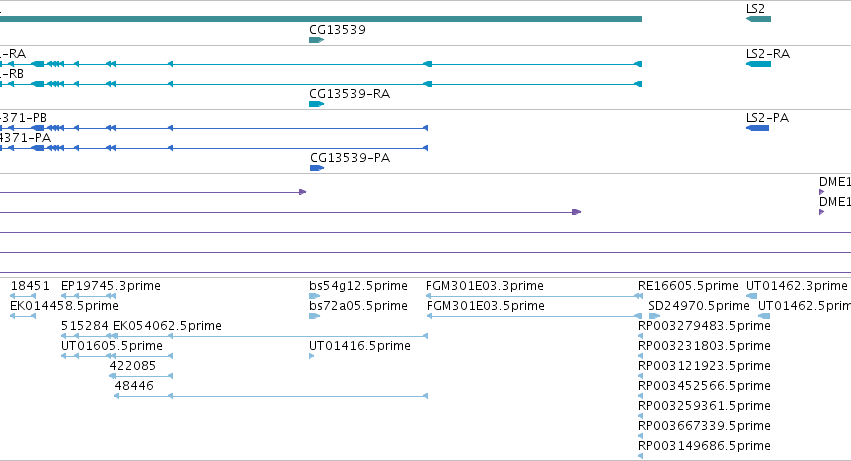Image resolution: width=851 pixels, height=461 pixels.
Task: Select the LS2-RA transcript feature
Action: pos(758,64)
